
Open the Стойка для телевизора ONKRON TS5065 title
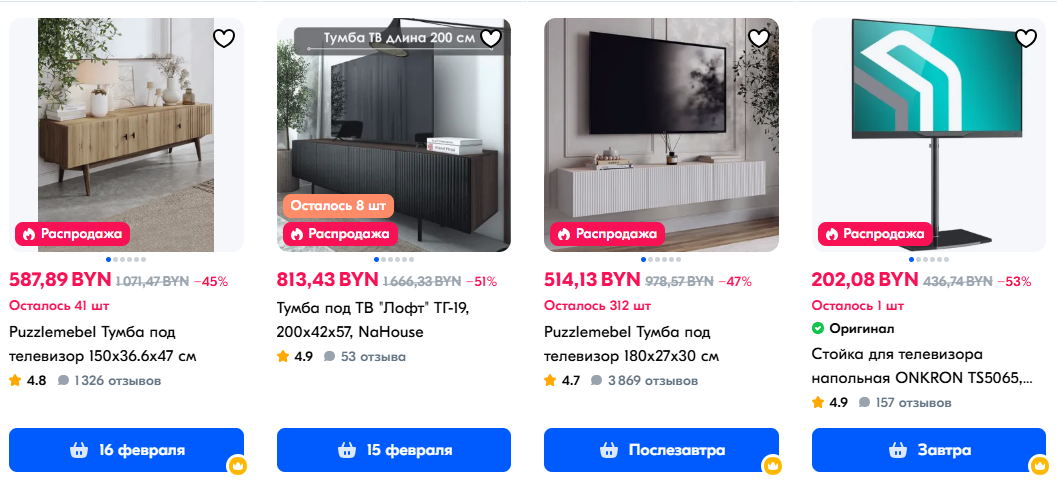click(922, 366)
